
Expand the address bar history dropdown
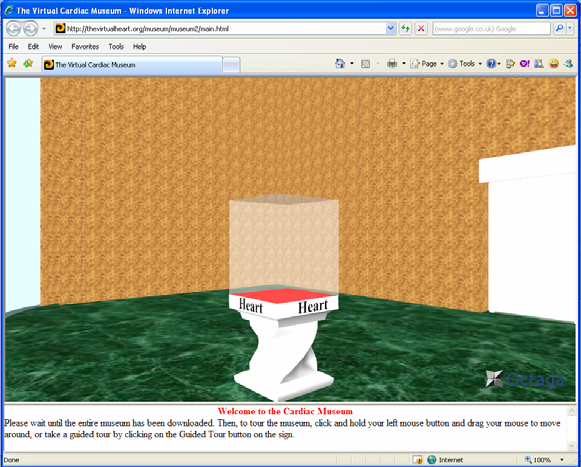coord(391,29)
